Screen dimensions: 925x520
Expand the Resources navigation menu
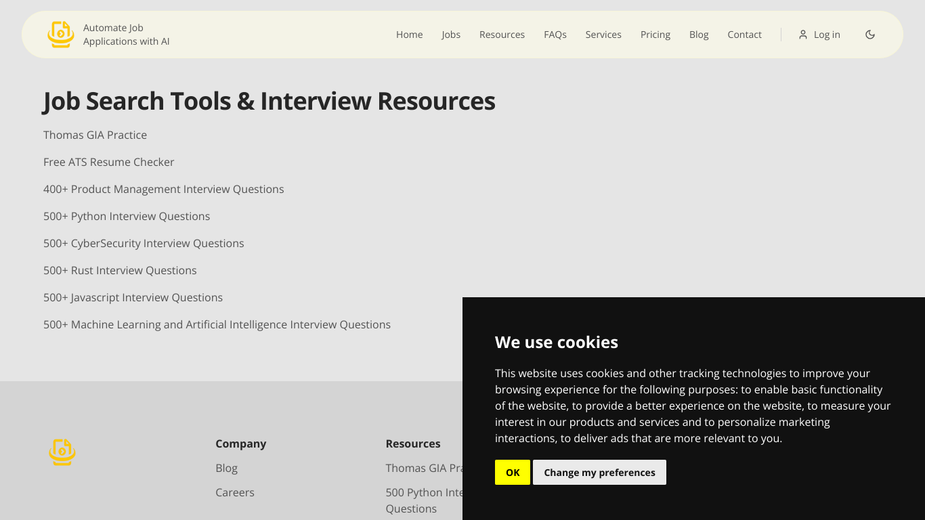(501, 35)
